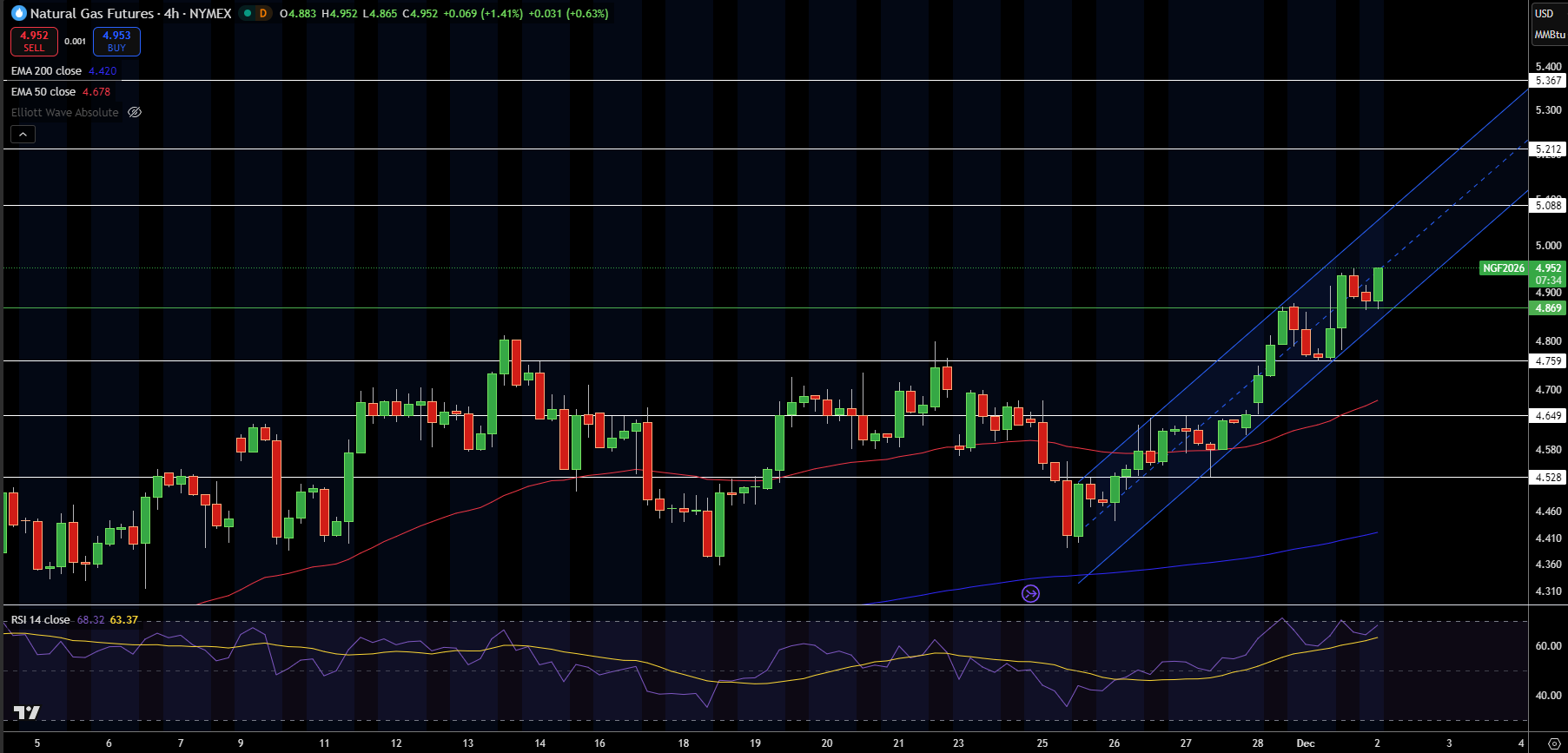Click the 4.649 horizontal line price label

pos(1548,416)
